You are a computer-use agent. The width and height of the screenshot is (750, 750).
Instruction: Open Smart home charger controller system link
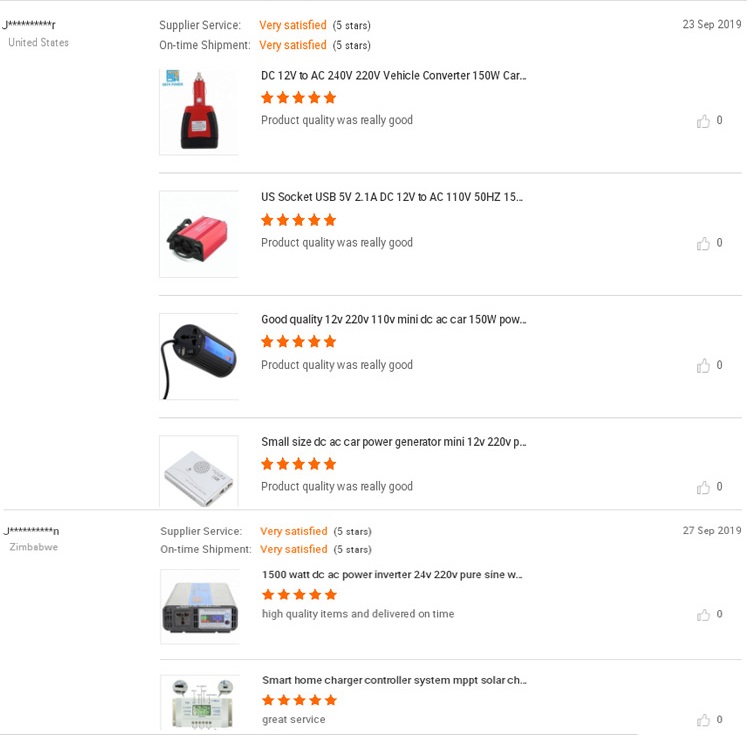394,680
